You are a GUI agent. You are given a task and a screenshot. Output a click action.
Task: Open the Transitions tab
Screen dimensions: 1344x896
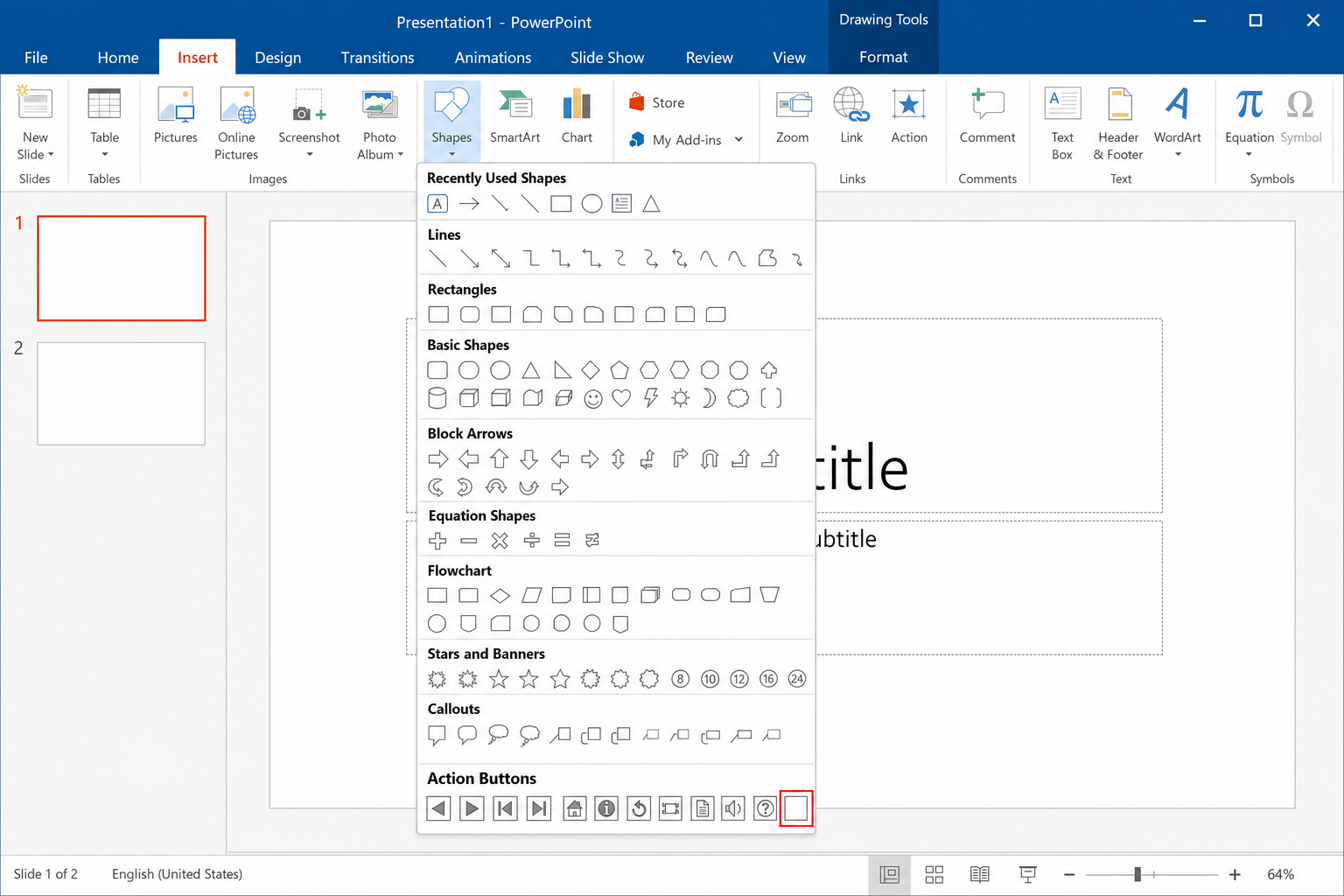coord(378,58)
